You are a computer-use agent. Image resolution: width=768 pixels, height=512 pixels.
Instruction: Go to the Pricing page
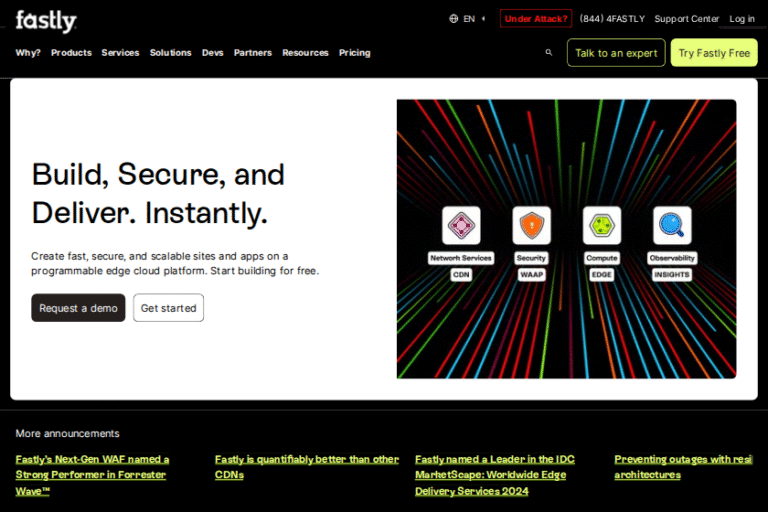pyautogui.click(x=355, y=52)
